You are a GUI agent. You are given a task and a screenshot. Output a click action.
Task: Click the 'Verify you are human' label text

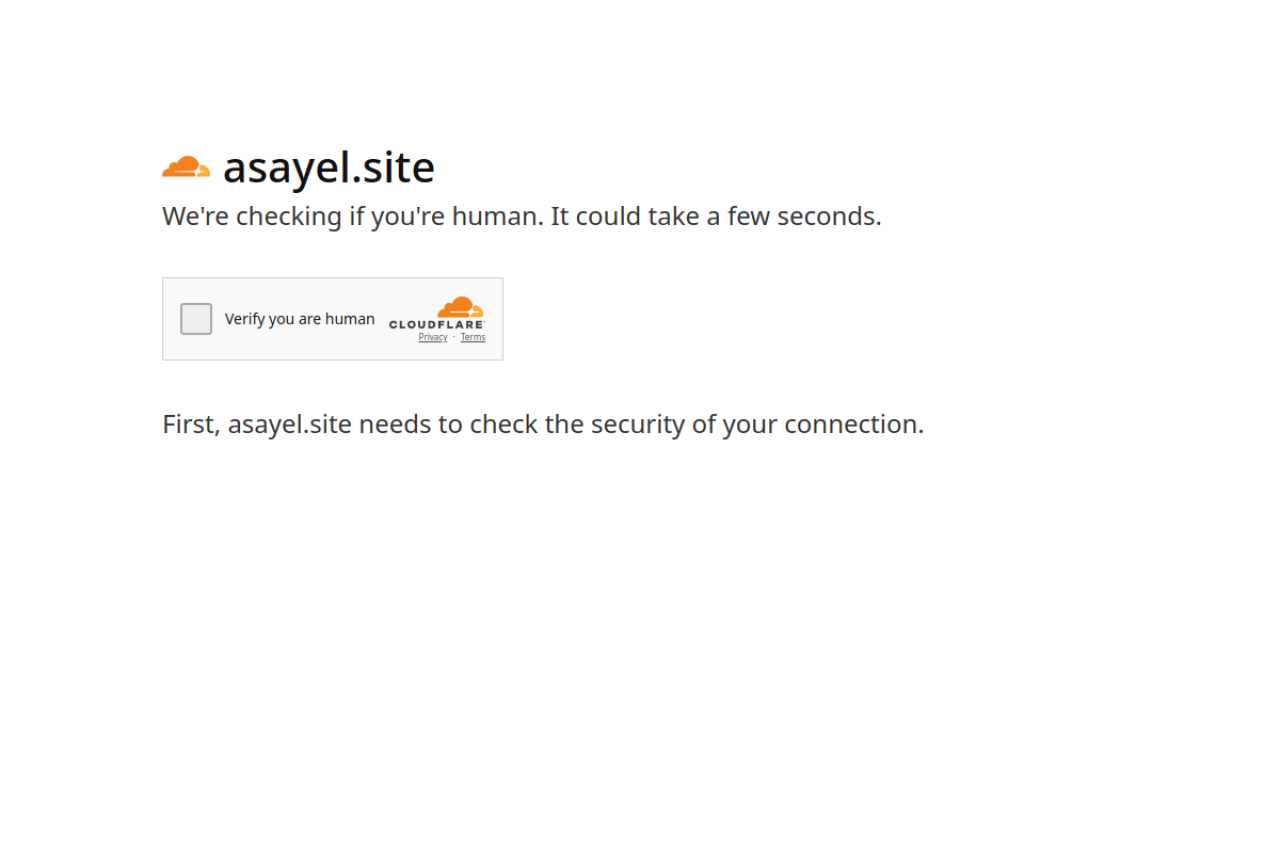300,319
